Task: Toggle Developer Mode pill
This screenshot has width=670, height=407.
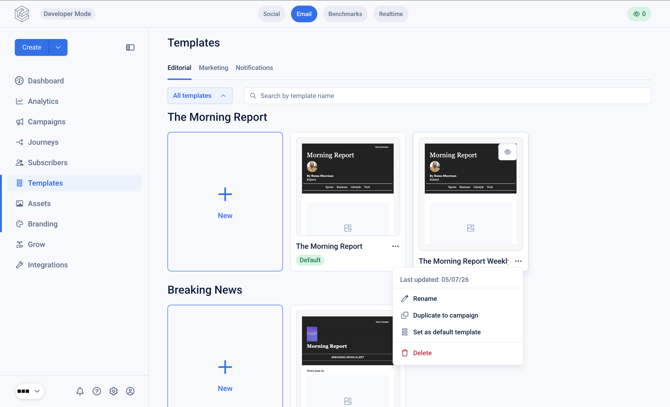Action: tap(67, 14)
